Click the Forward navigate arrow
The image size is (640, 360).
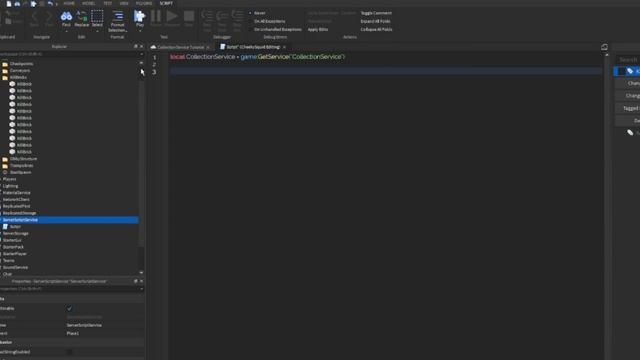tap(49, 16)
